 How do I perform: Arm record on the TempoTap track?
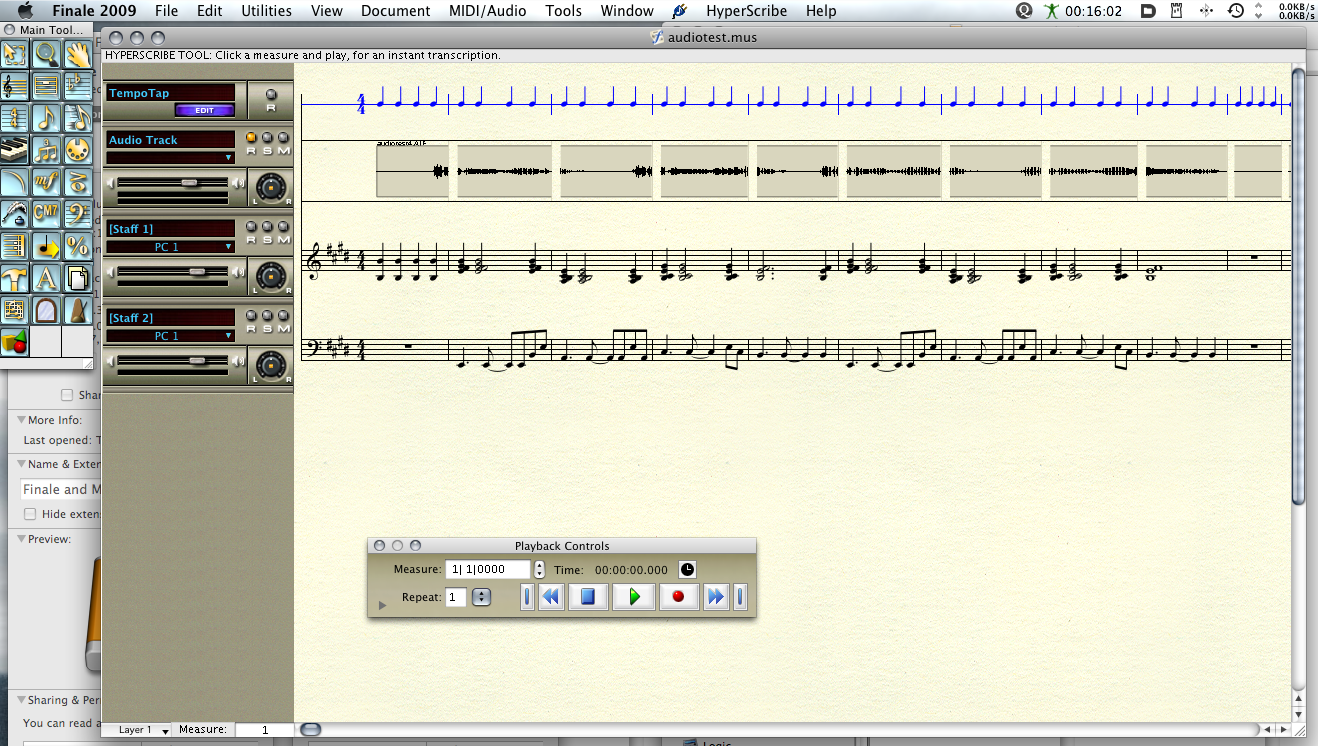(x=270, y=95)
